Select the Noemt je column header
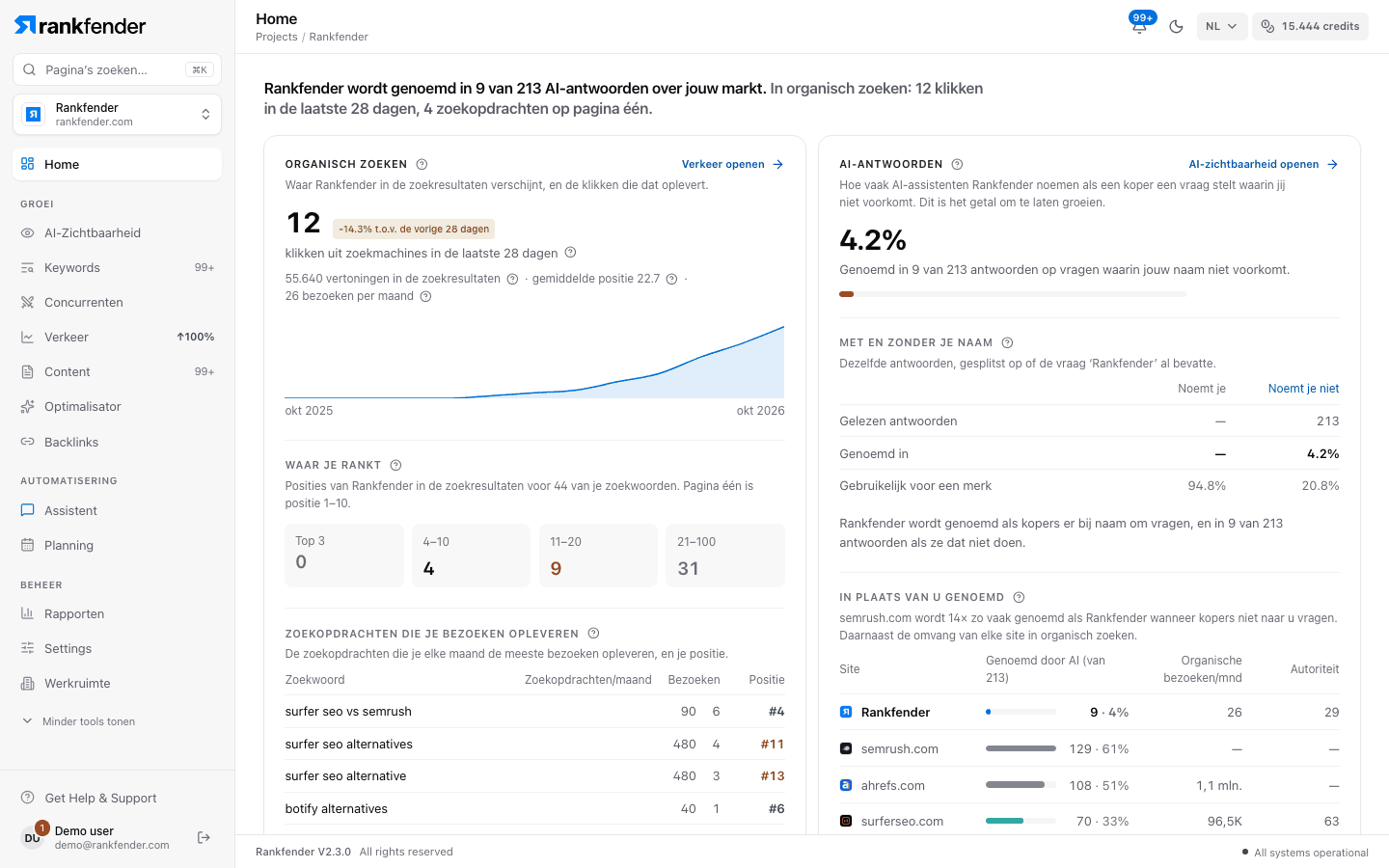The height and width of the screenshot is (868, 1389). pos(1201,389)
